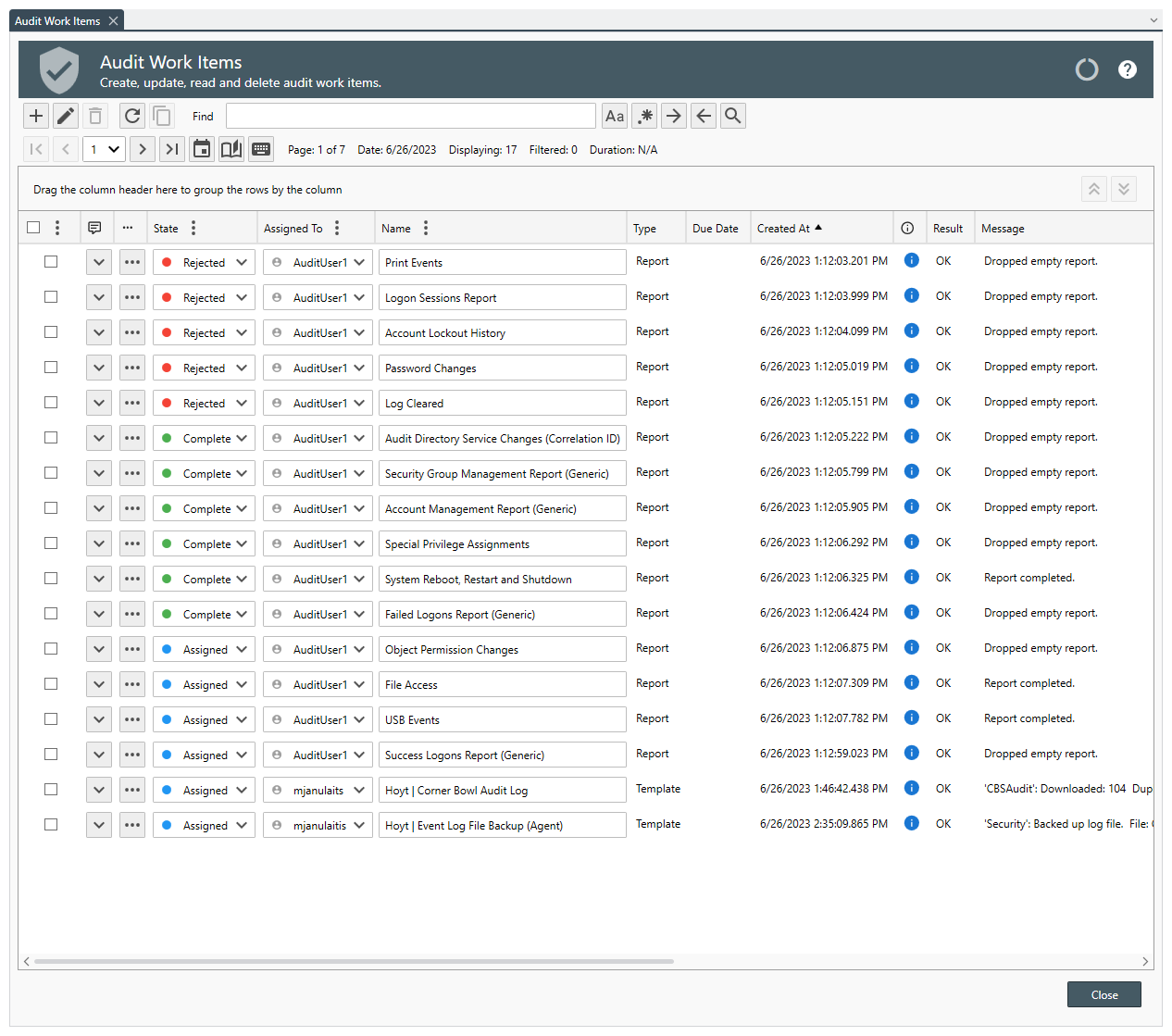Sort by the Created At column header
The width and height of the screenshot is (1172, 1036).
coord(784,229)
